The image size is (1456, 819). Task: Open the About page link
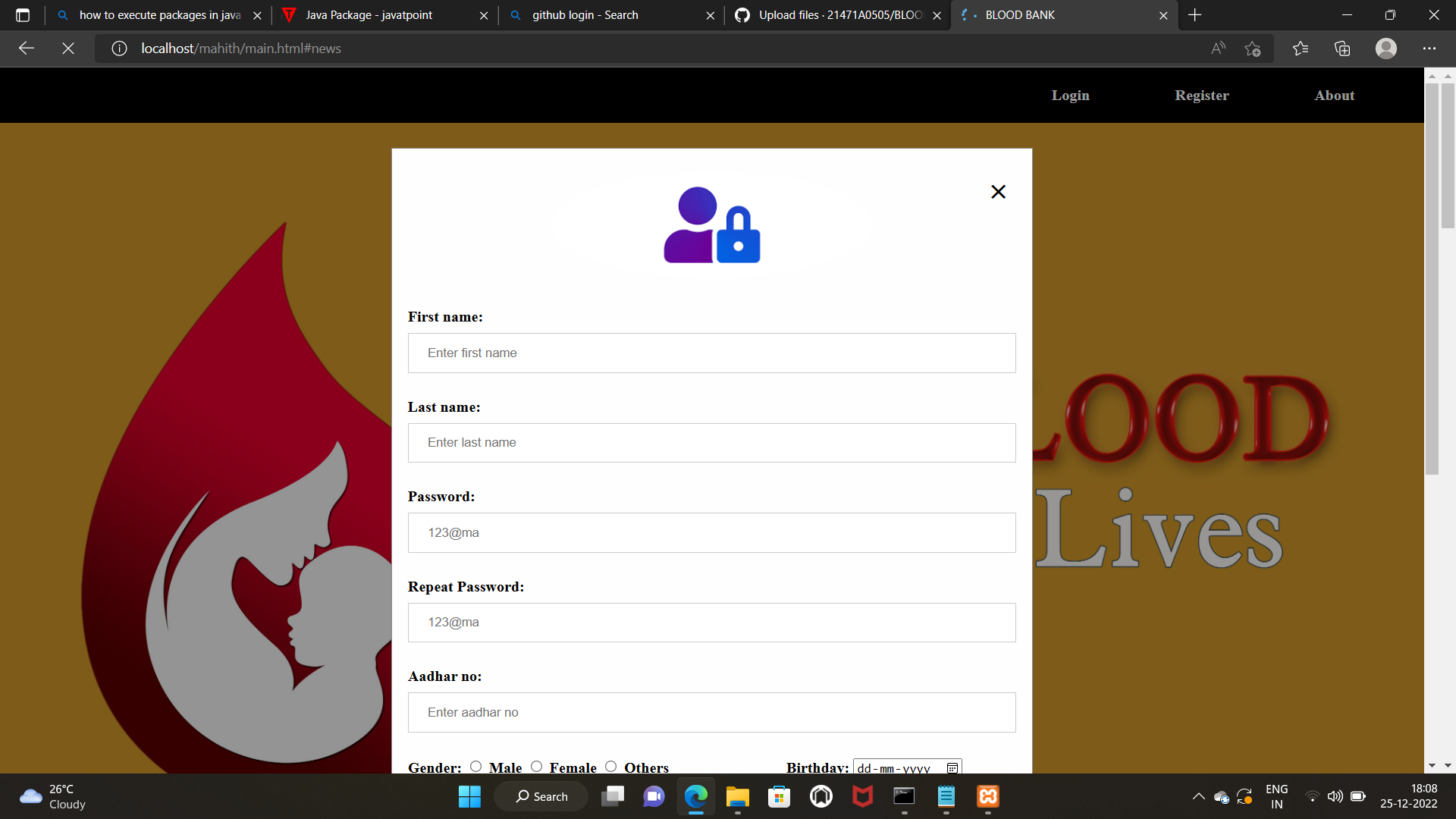point(1334,96)
